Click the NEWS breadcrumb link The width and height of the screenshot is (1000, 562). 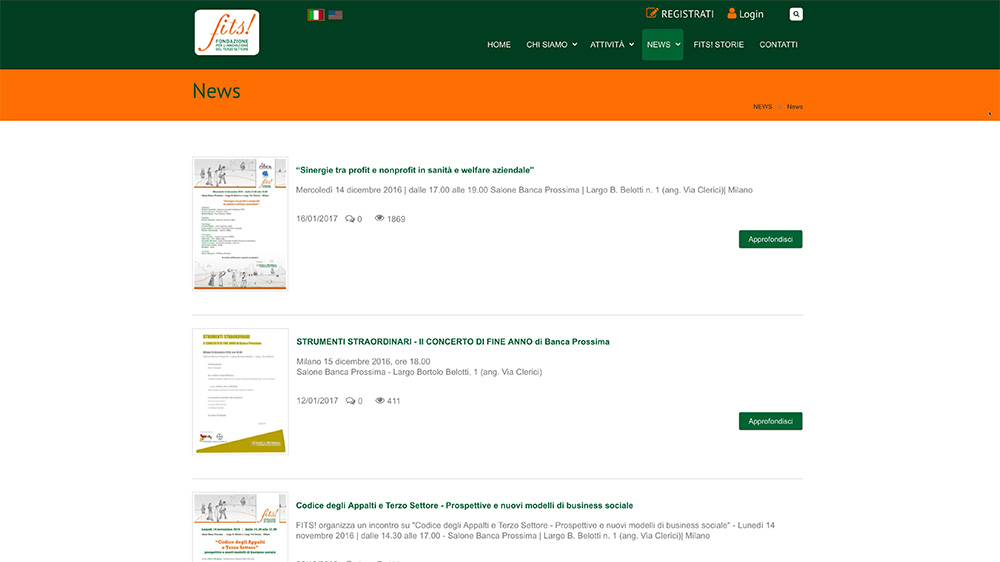tap(762, 107)
